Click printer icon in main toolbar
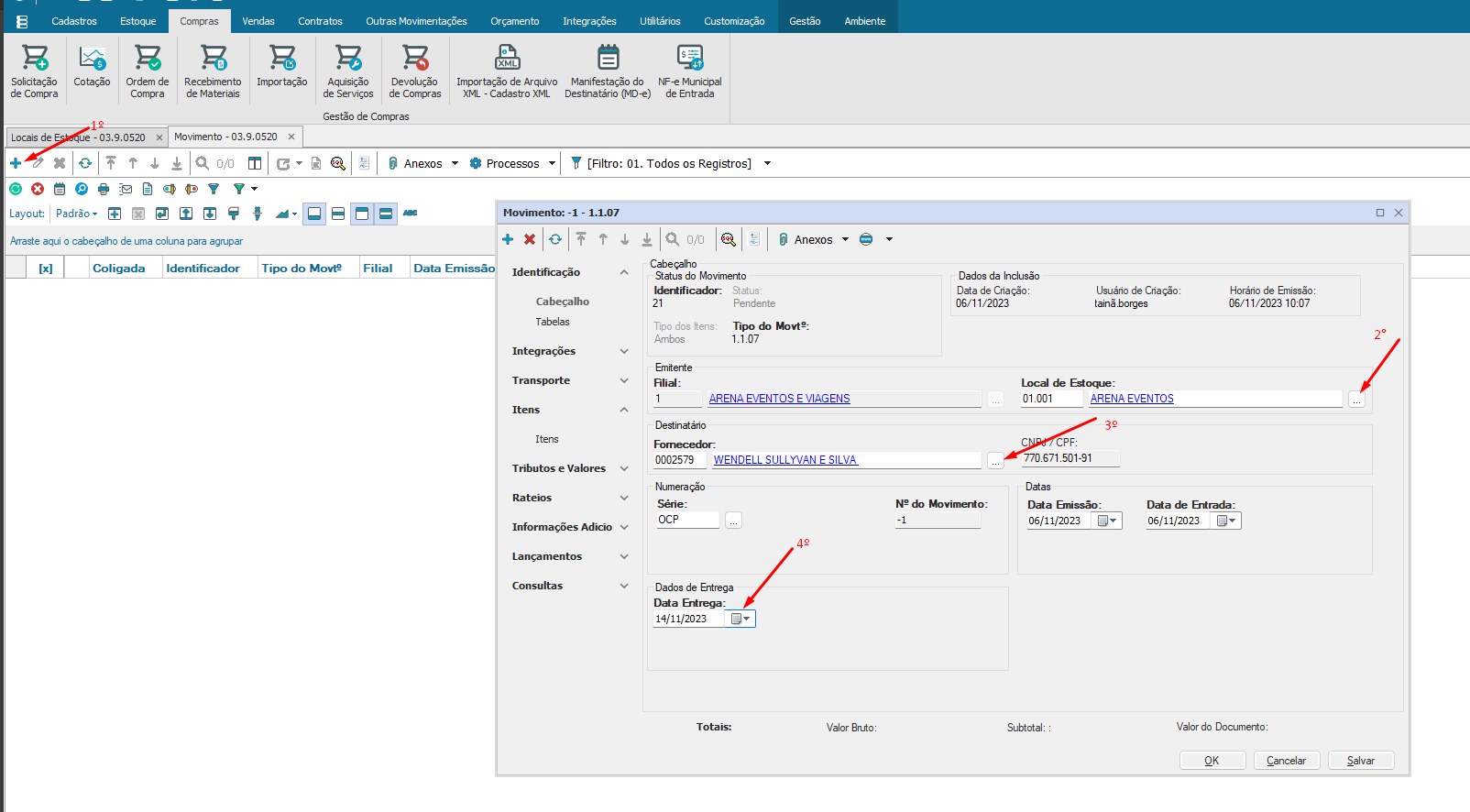 pos(104,189)
